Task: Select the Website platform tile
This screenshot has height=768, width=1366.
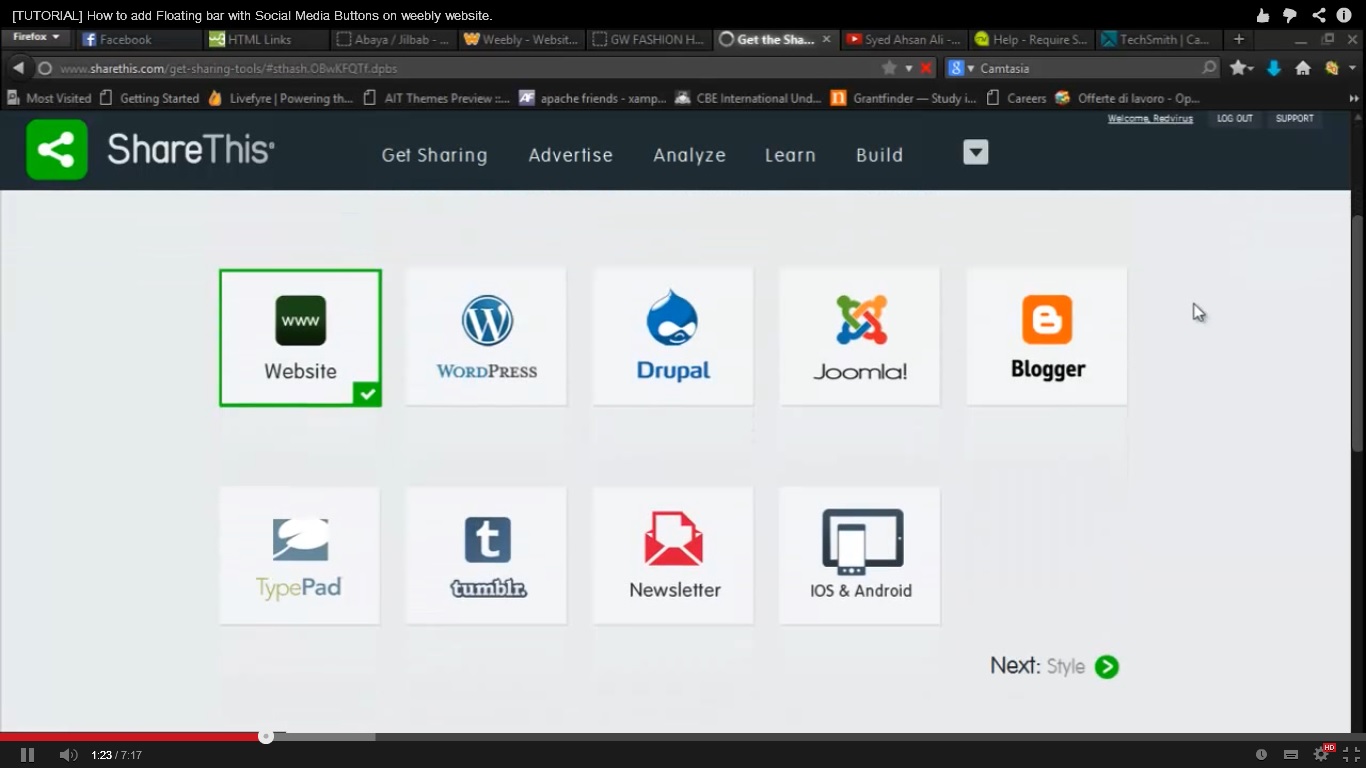Action: (x=300, y=338)
